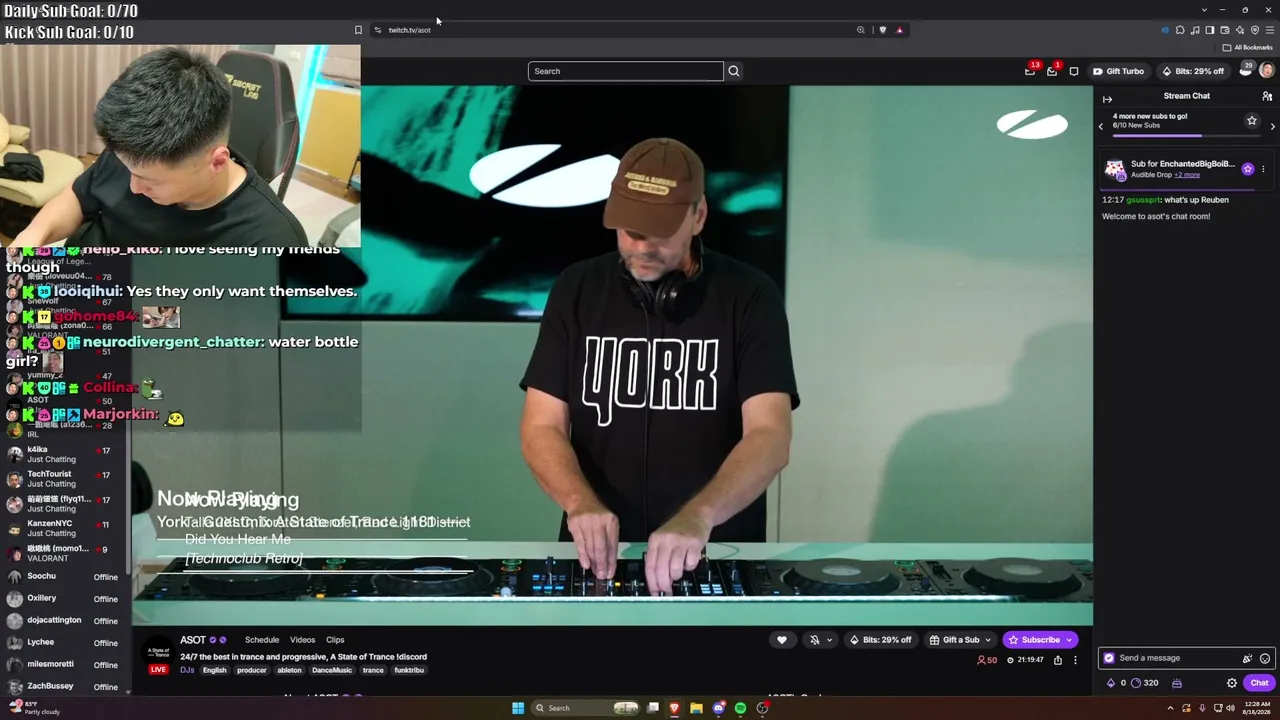Open the Clips tab for ASOT

click(335, 640)
